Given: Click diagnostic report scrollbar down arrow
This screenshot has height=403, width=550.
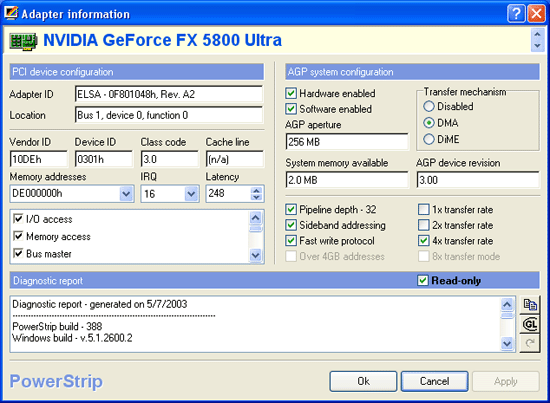Looking at the screenshot, I should pos(507,343).
